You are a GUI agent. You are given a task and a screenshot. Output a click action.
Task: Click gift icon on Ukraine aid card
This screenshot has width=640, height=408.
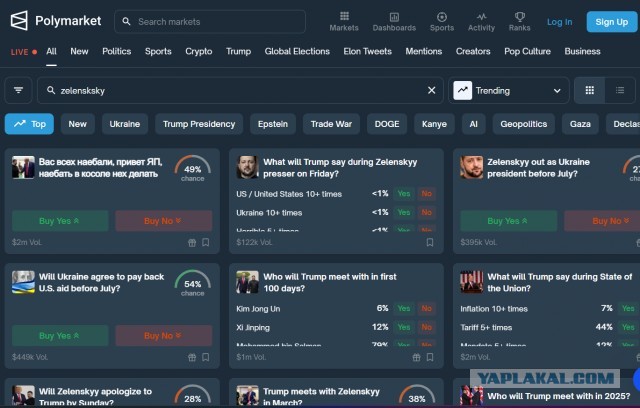[x=192, y=357]
